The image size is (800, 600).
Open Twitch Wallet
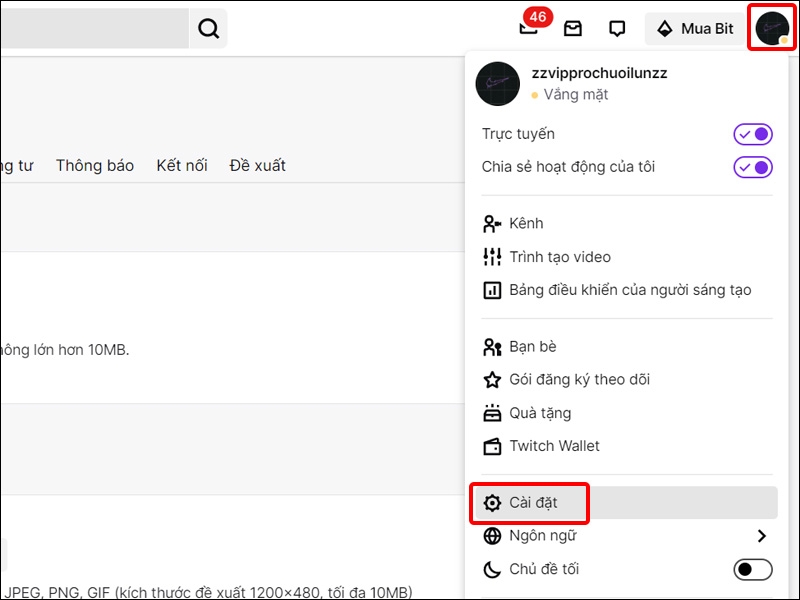point(627,446)
